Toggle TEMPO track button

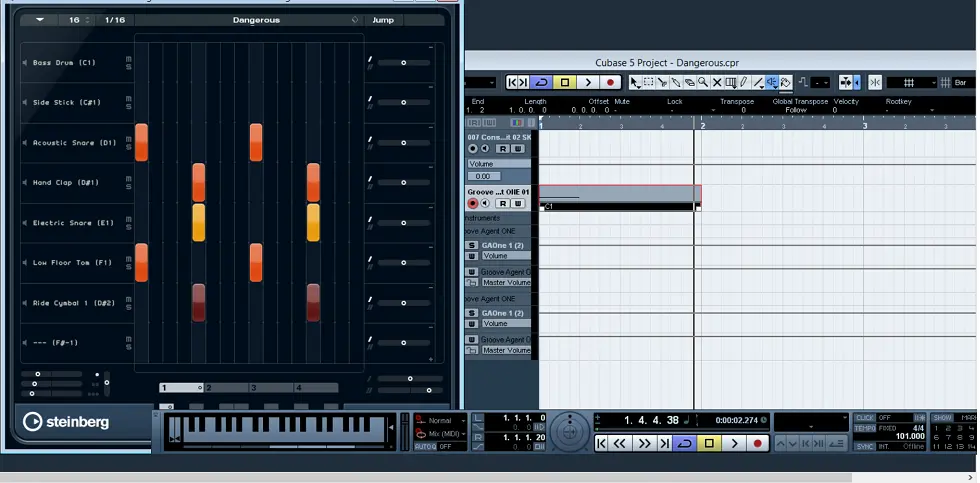[x=865, y=428]
